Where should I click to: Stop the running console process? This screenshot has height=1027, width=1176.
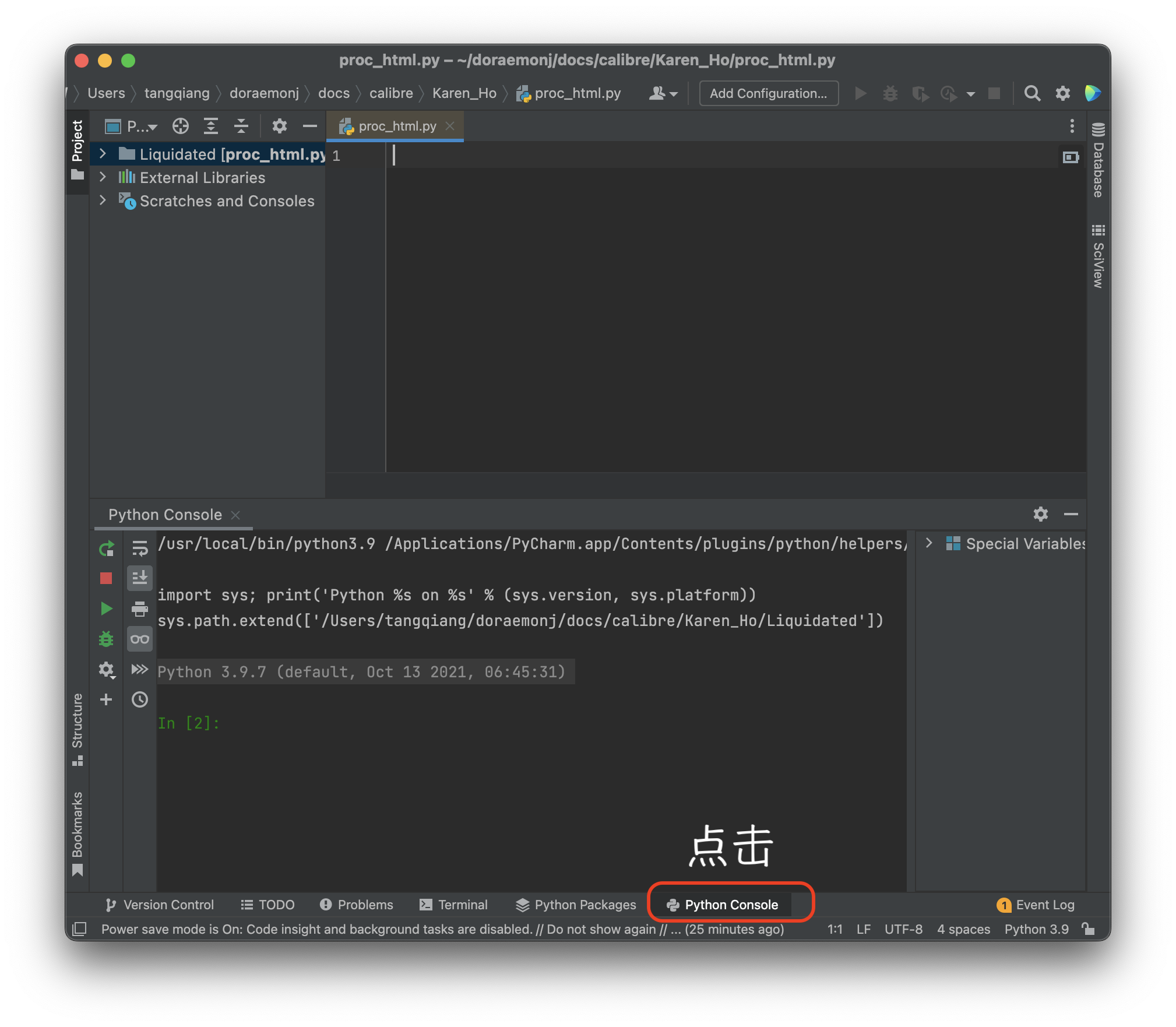(x=107, y=578)
